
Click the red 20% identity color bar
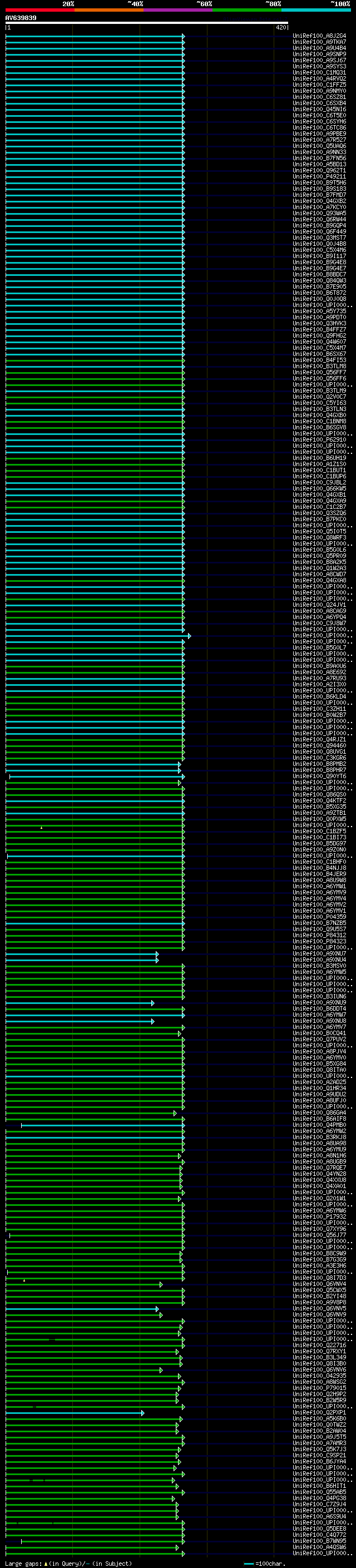(39, 10)
